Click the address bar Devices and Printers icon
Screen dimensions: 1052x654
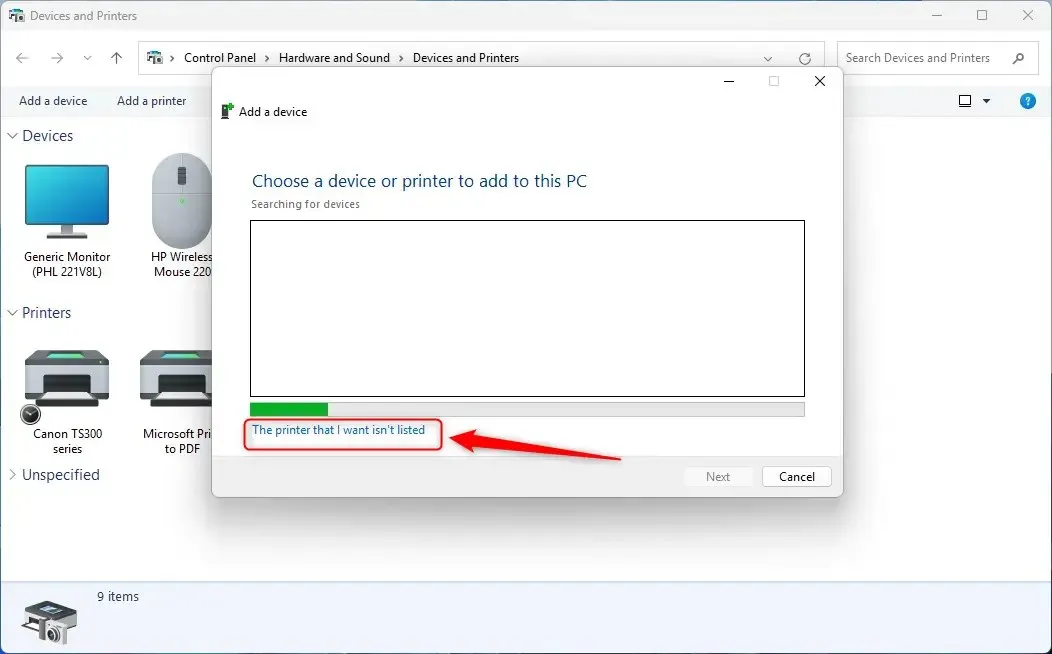[x=155, y=58]
